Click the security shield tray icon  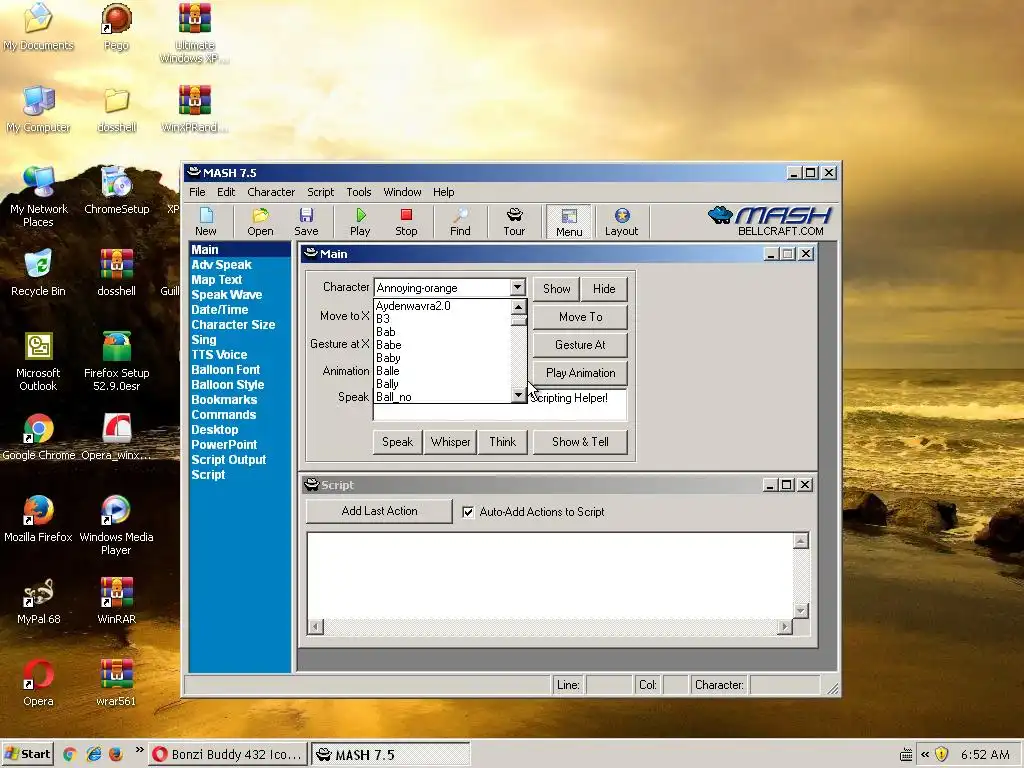[x=941, y=754]
